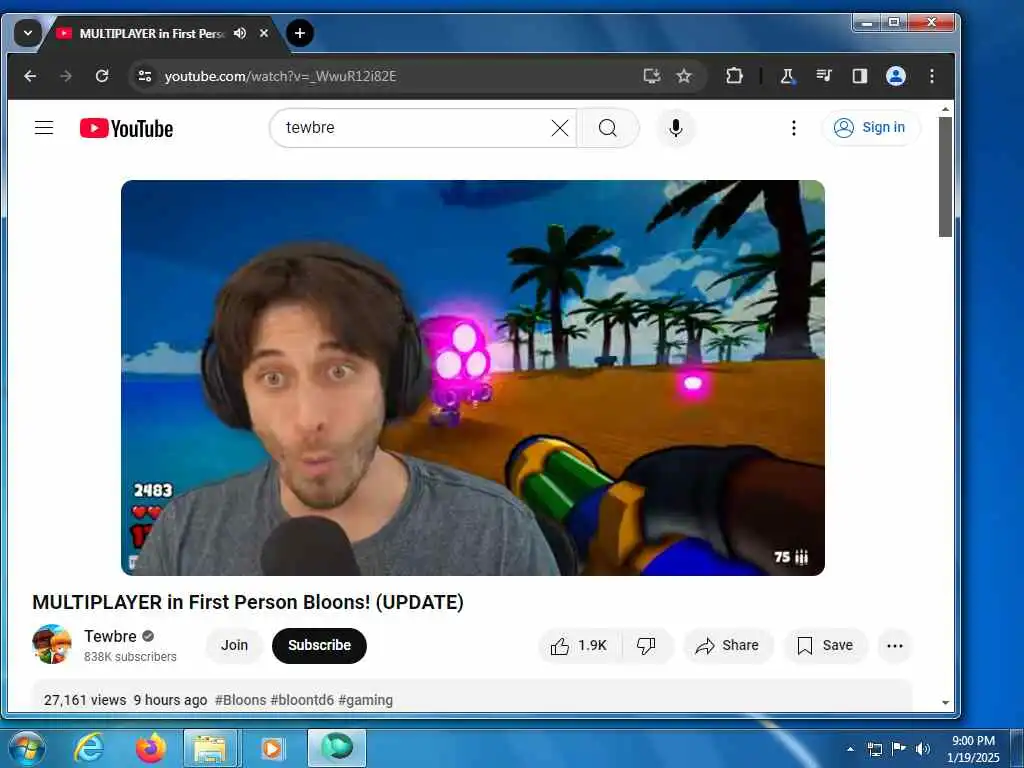
Task: Open network icon in system tray
Action: tap(874, 749)
